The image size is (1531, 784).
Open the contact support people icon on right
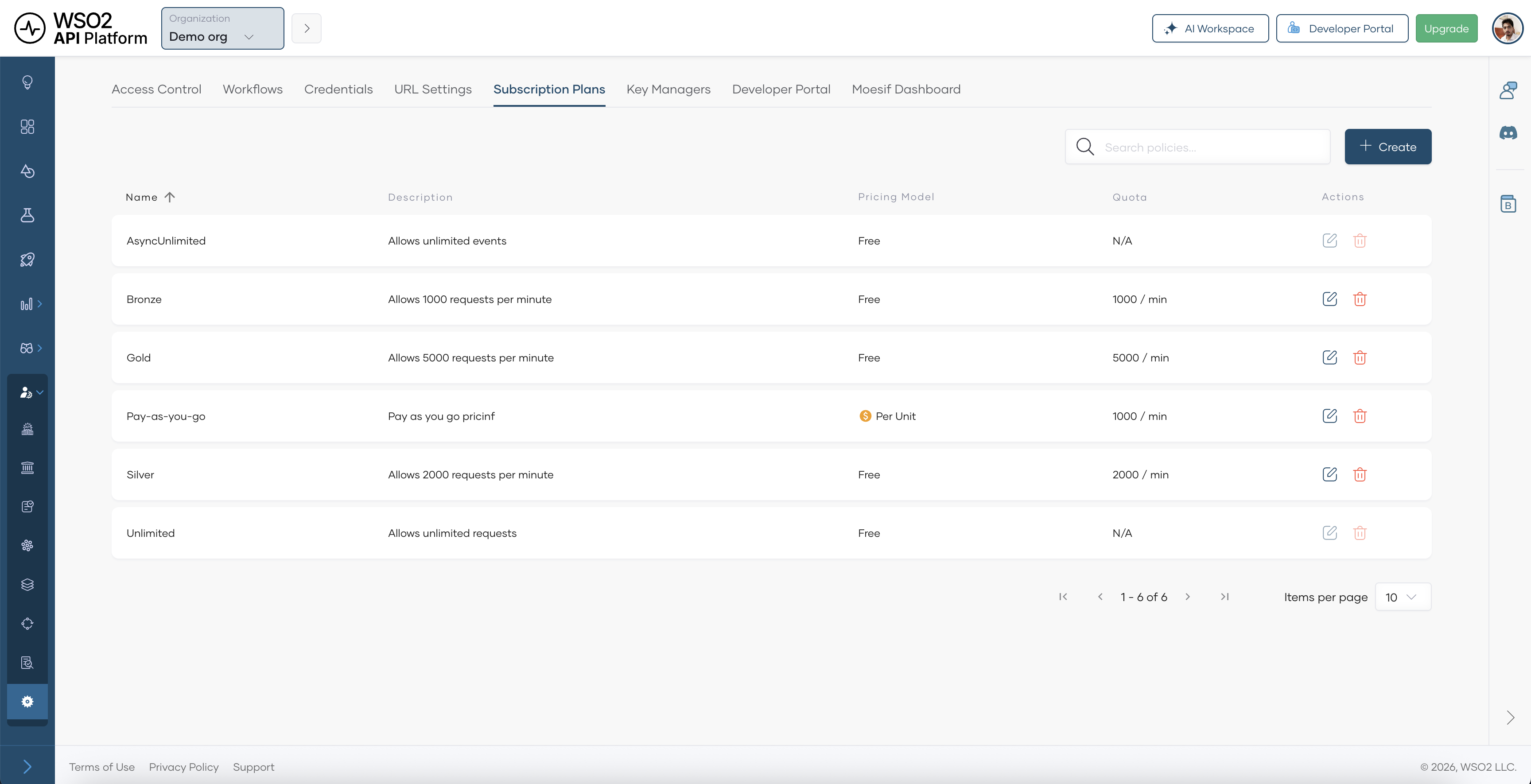1508,90
